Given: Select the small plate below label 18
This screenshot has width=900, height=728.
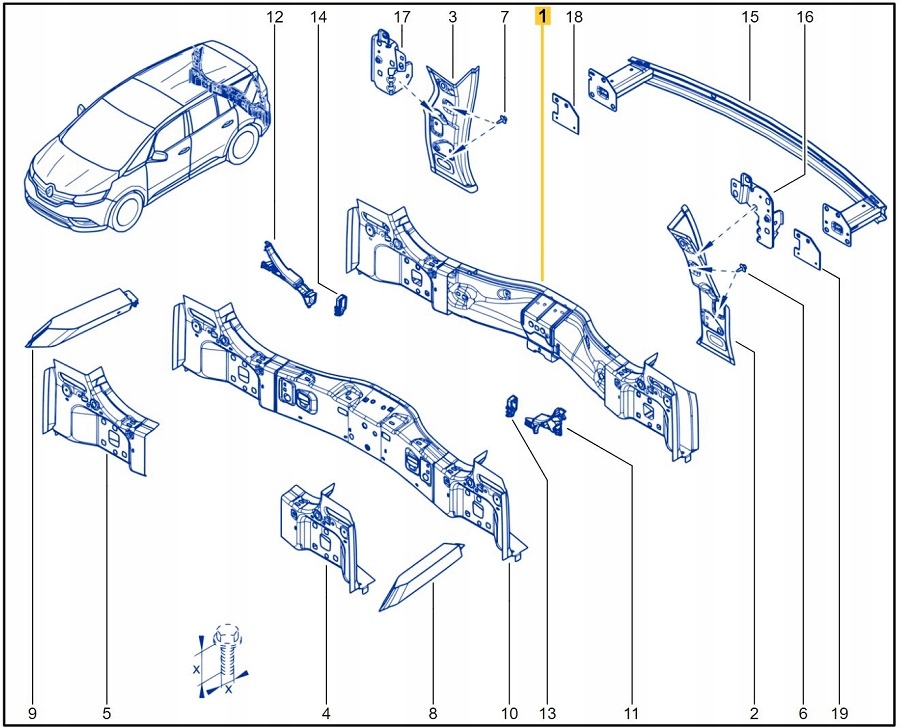Looking at the screenshot, I should [566, 114].
